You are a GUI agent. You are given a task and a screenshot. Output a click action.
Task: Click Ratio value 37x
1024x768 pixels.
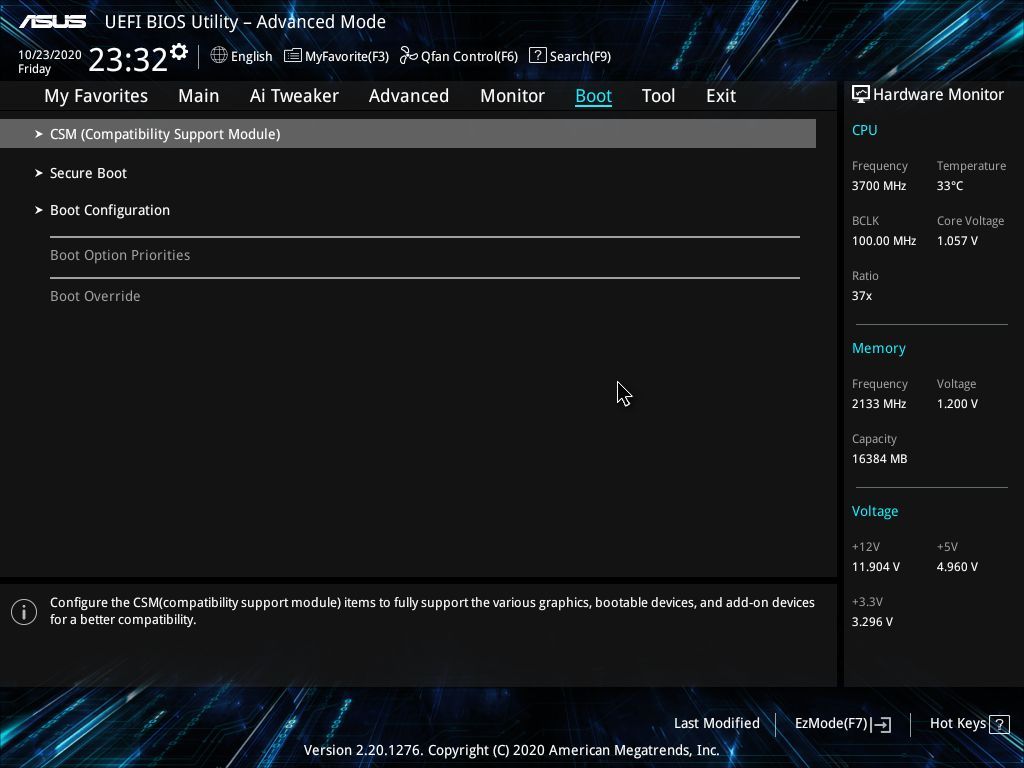pos(861,296)
